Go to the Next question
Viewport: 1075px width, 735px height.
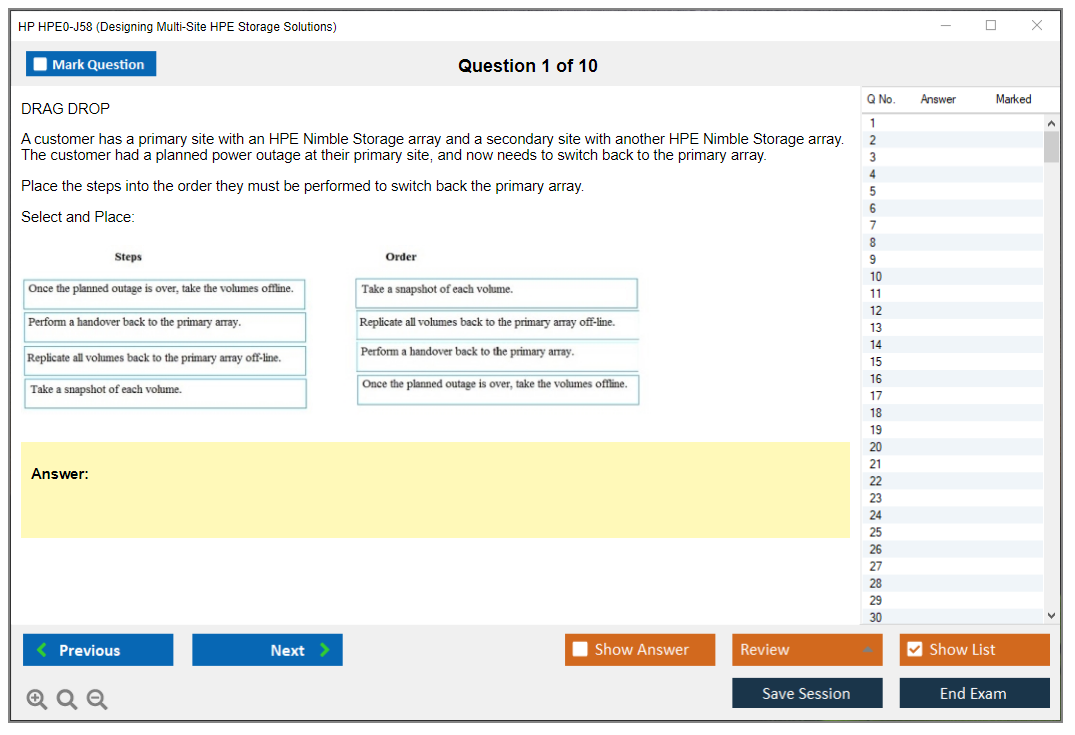click(x=267, y=650)
